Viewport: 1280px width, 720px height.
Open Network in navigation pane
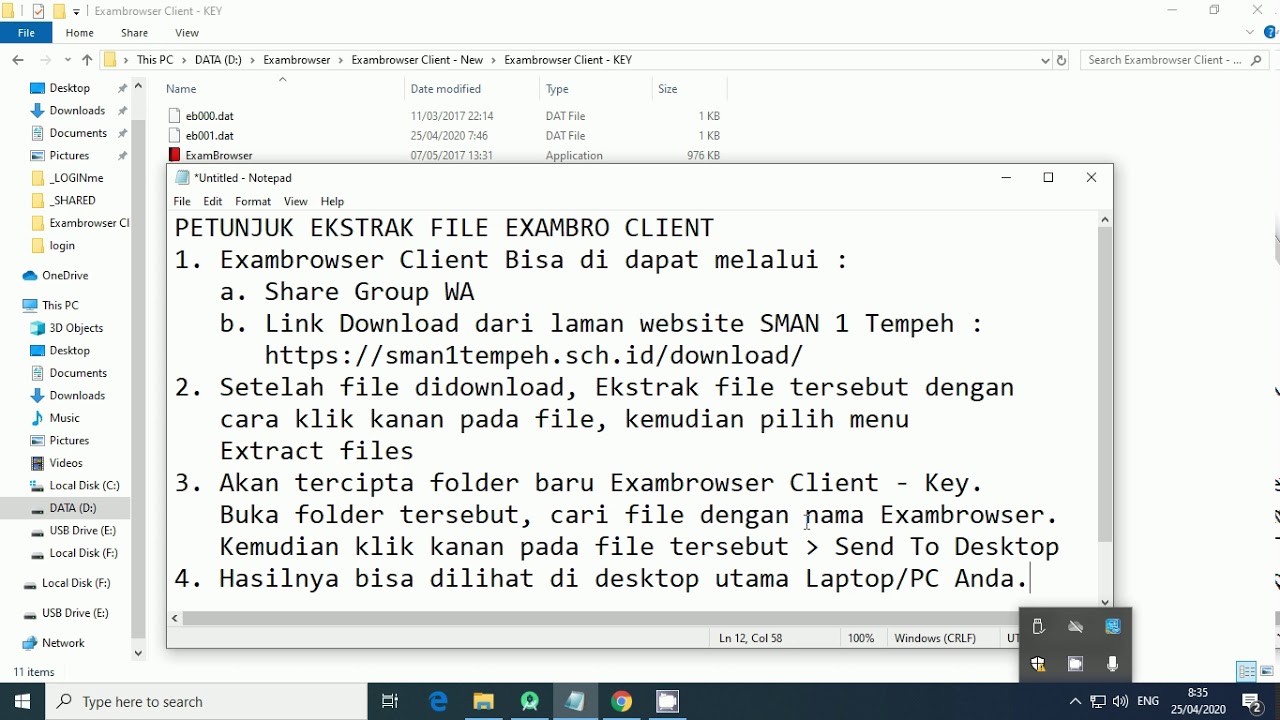(x=63, y=643)
